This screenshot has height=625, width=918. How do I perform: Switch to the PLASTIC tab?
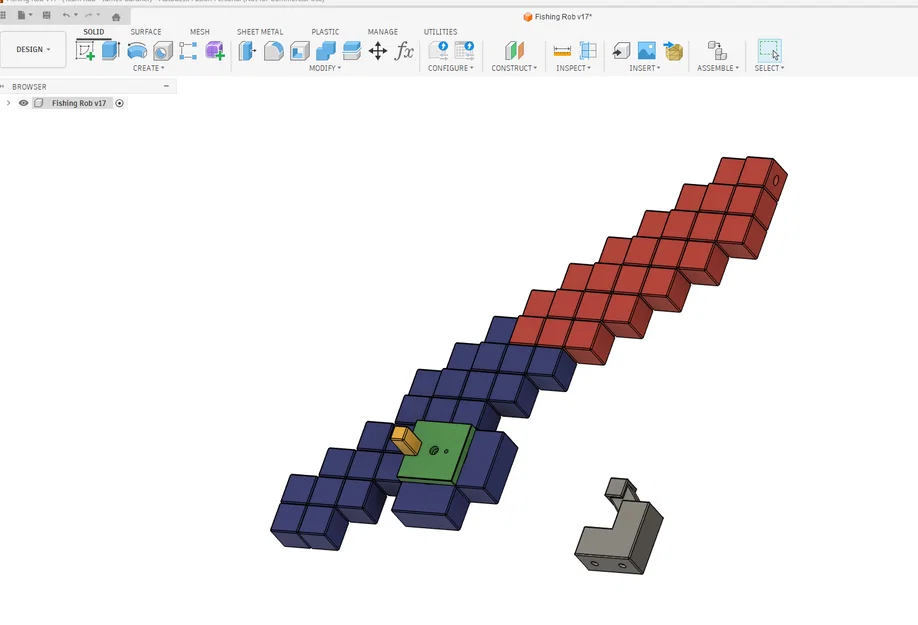(325, 32)
